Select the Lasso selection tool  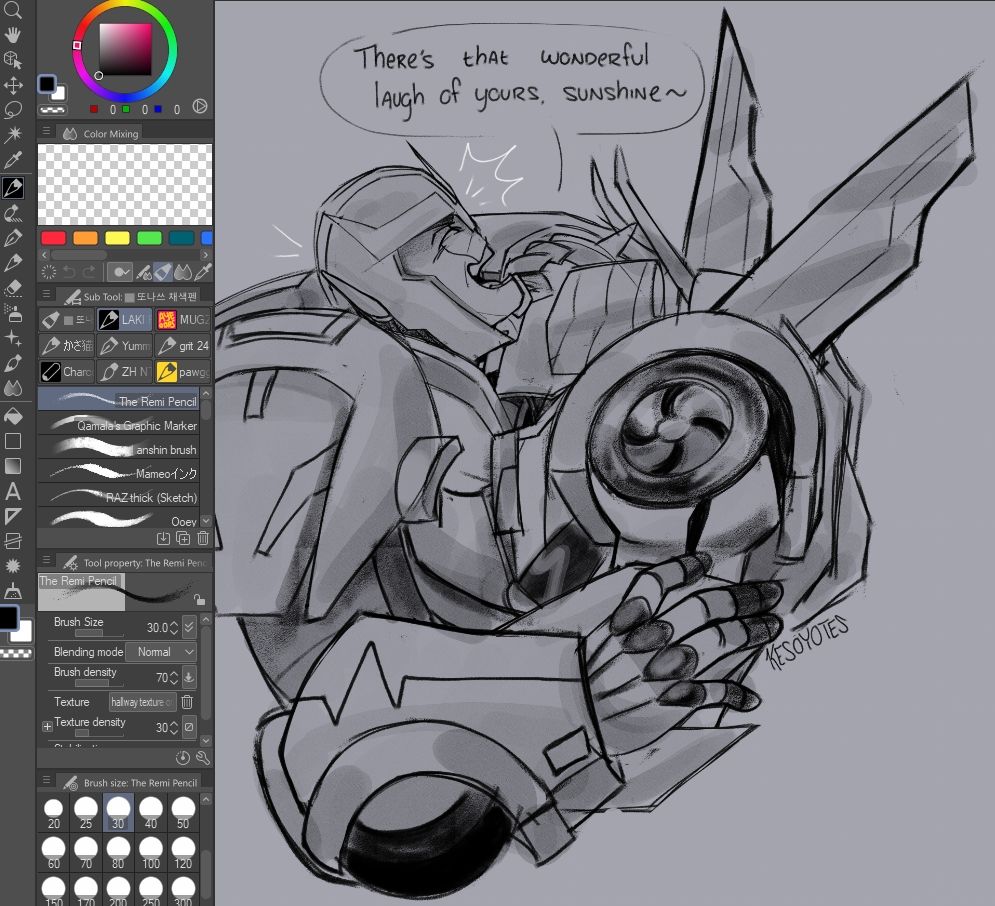pyautogui.click(x=13, y=110)
